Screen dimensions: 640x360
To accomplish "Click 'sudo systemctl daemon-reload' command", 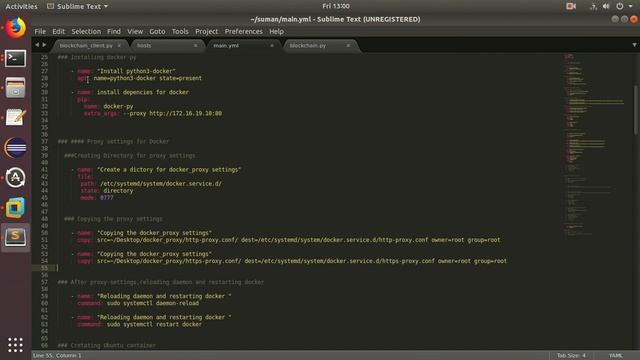I will click(153, 303).
